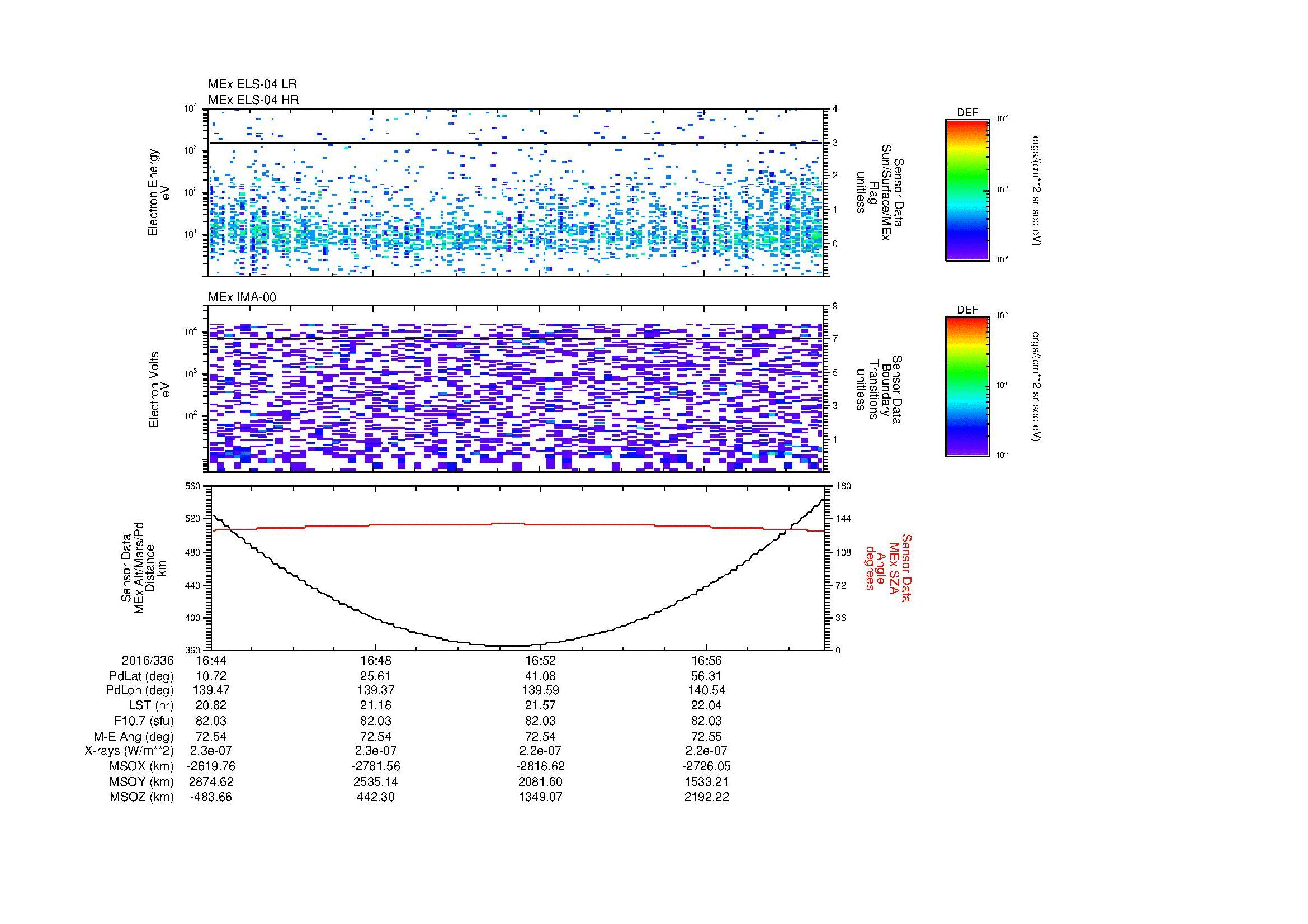Click the 360 altitude axis tick
This screenshot has width=1308, height=924.
pyautogui.click(x=193, y=650)
